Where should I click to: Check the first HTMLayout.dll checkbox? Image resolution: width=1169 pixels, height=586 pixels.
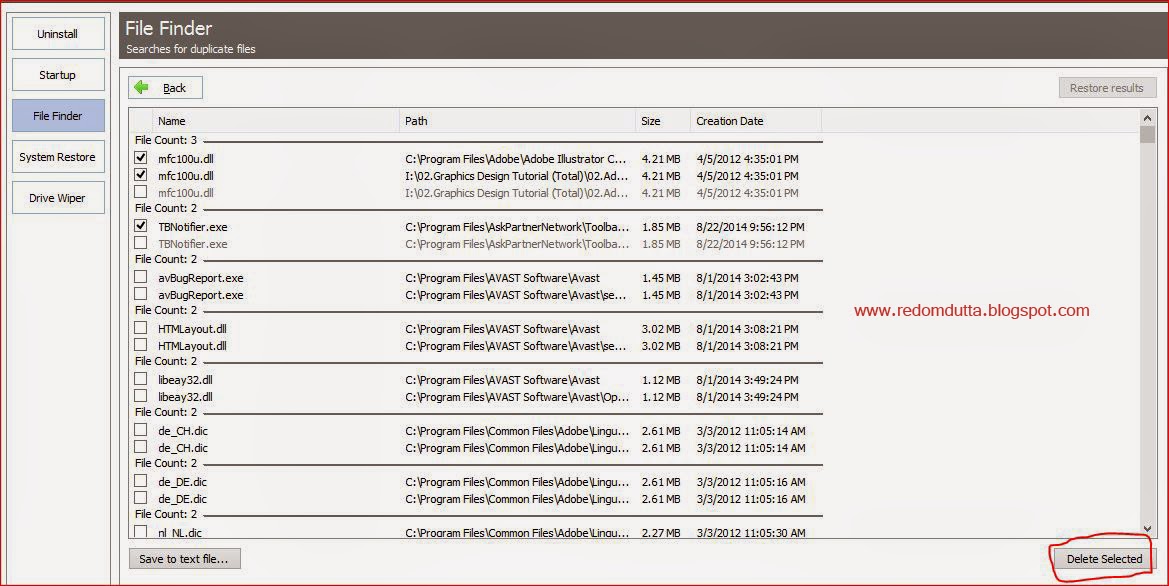tap(140, 328)
